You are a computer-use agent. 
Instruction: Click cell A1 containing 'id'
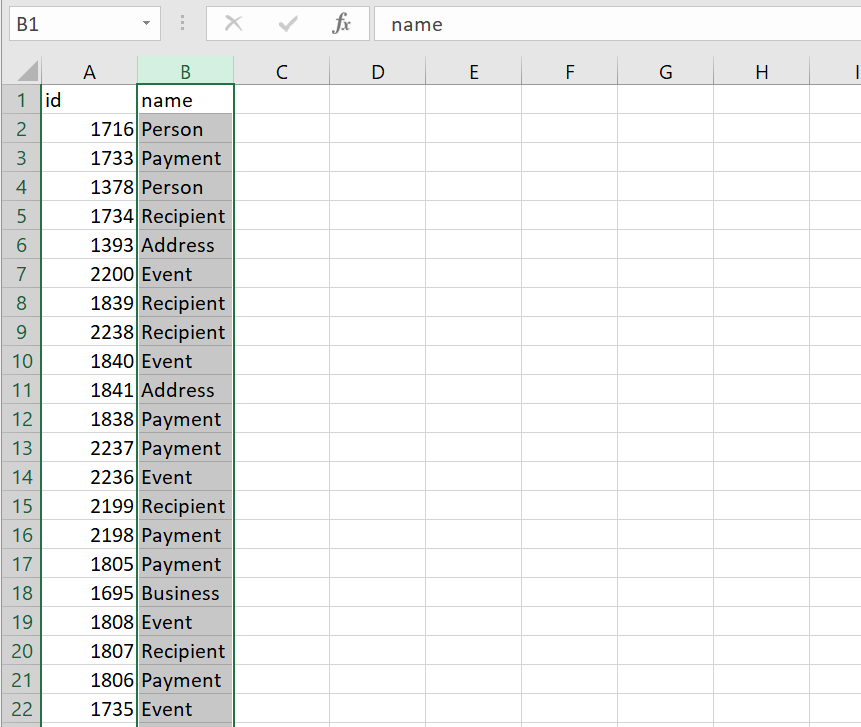[x=90, y=100]
